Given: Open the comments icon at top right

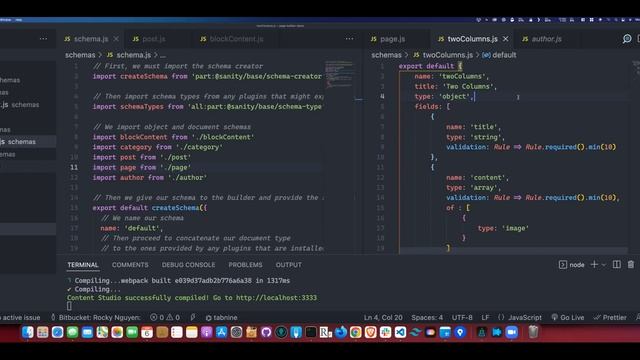Looking at the screenshot, I should 627,39.
